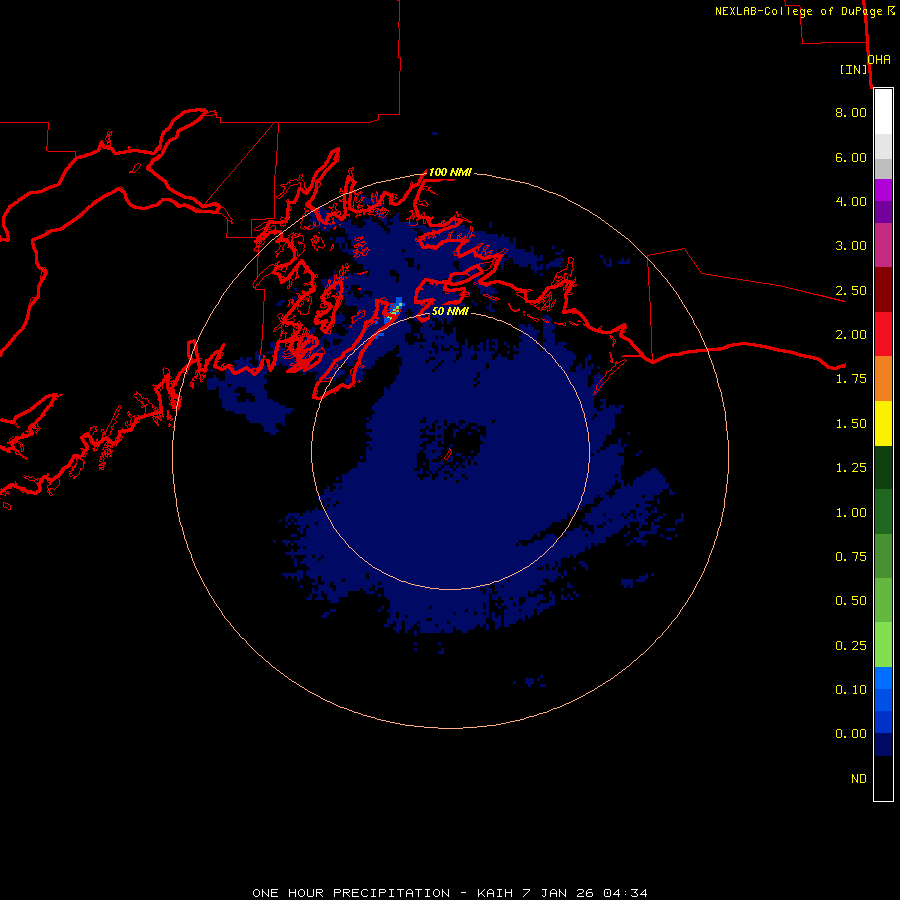Click the 2.50 legend value
This screenshot has width=900, height=900.
(x=851, y=290)
